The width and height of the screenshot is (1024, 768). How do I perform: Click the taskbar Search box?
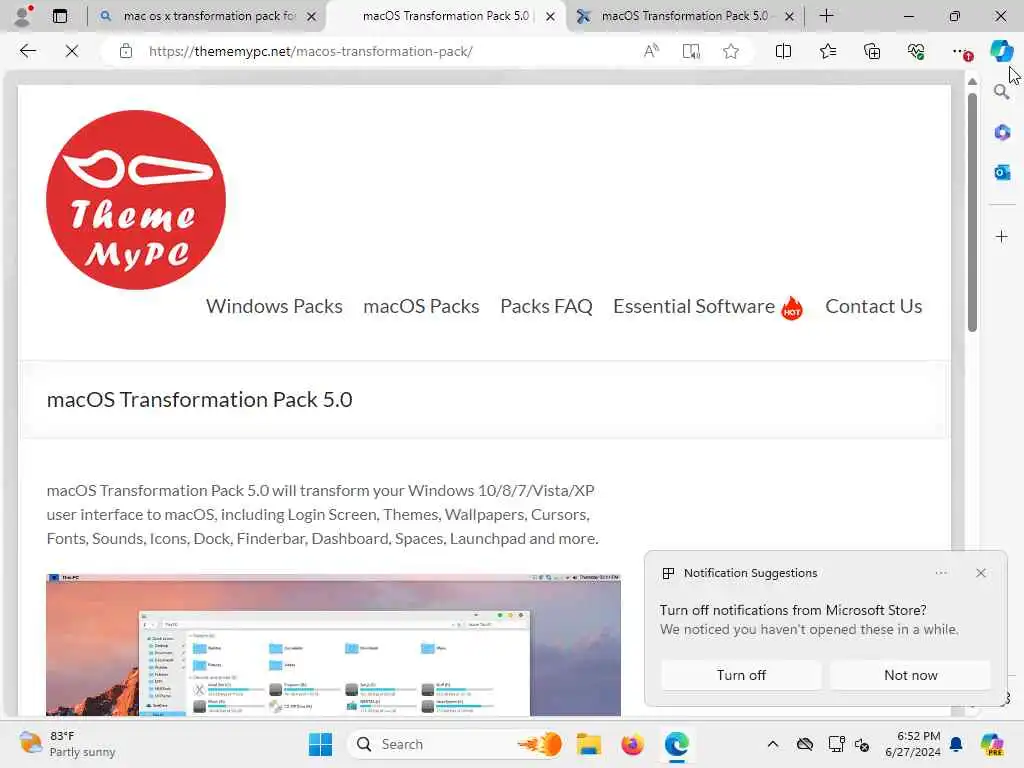[x=456, y=744]
